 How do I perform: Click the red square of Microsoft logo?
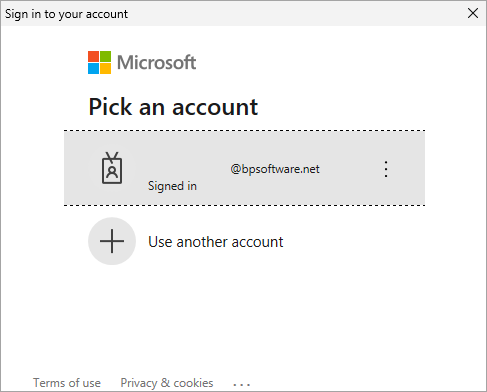click(93, 56)
